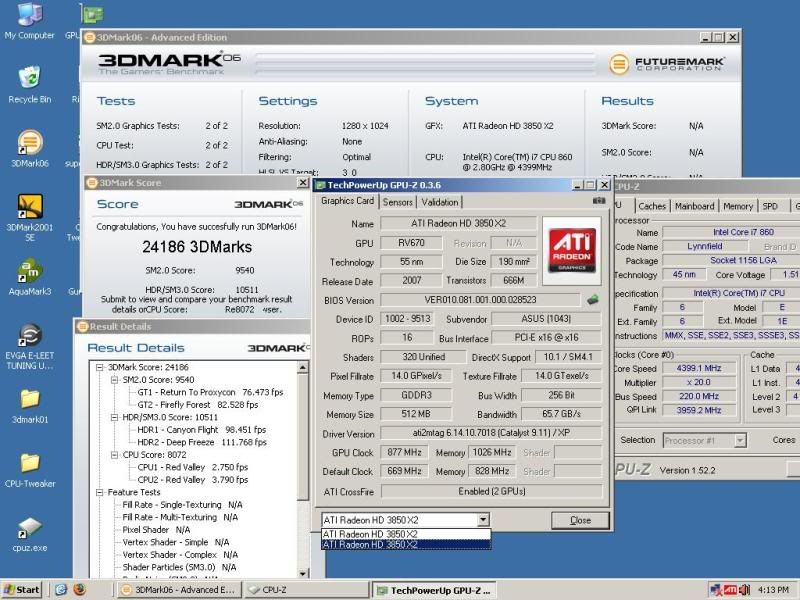
Task: Click the GPU-Z title bar icon
Action: [320, 185]
